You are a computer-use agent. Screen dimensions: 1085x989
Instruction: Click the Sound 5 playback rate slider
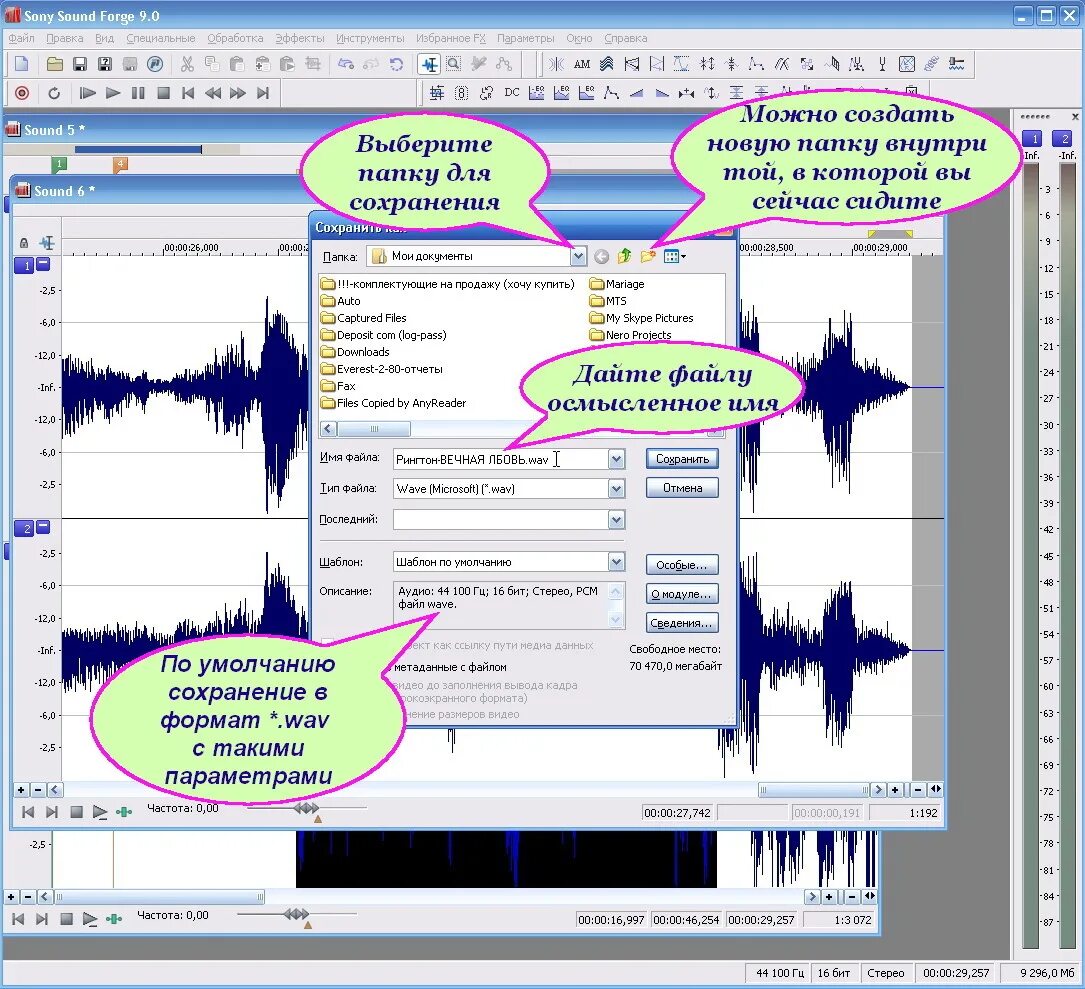point(296,915)
